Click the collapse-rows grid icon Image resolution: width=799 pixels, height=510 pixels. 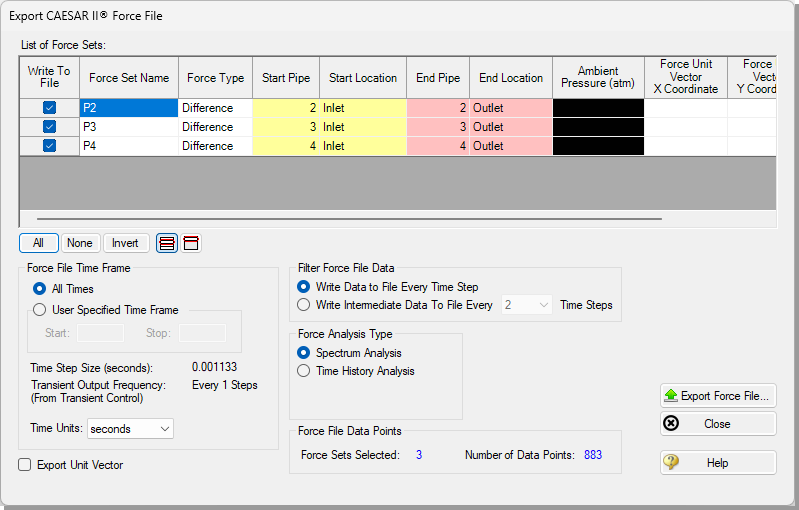[191, 243]
